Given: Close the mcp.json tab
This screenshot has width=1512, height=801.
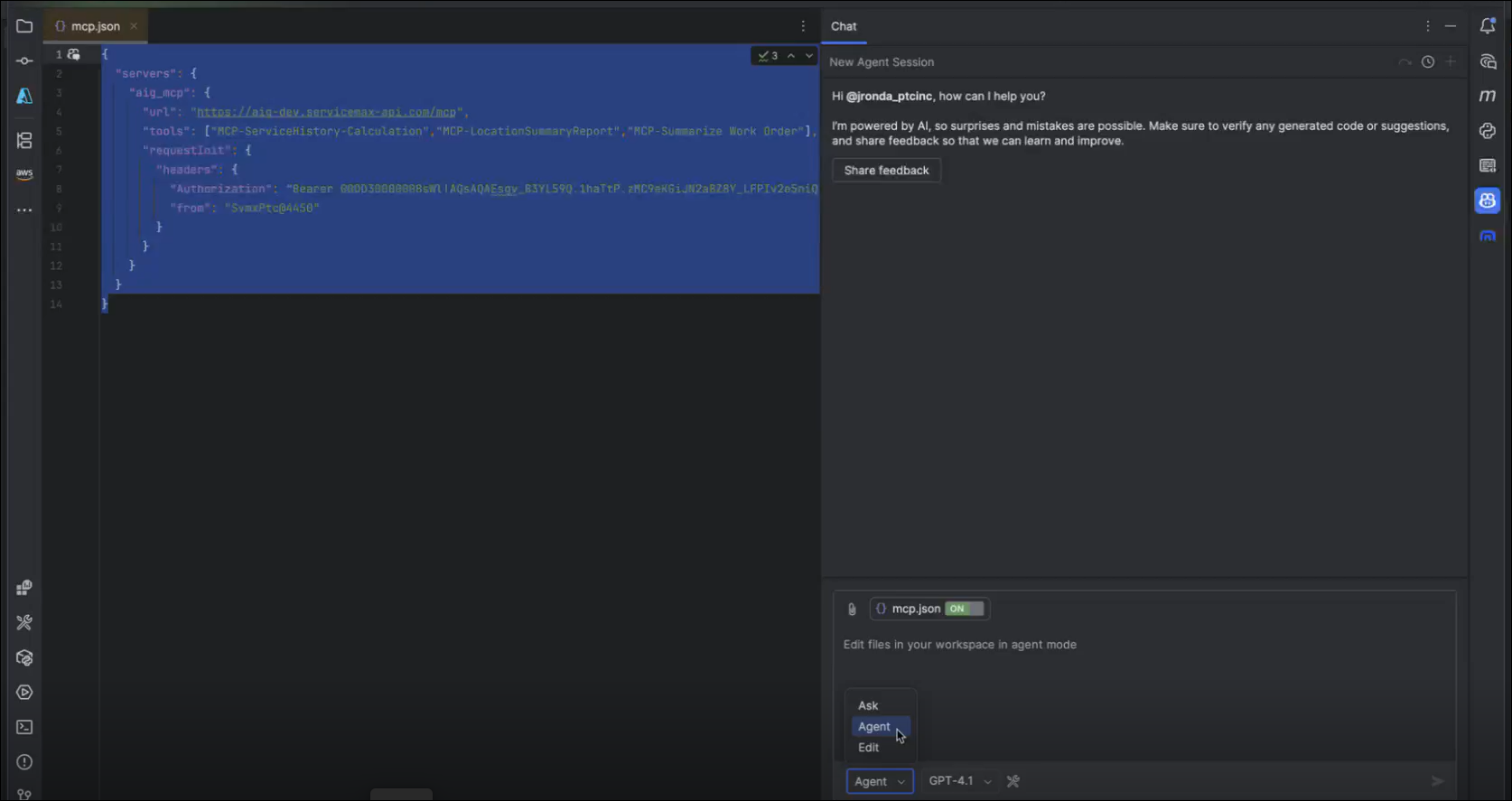Looking at the screenshot, I should pyautogui.click(x=134, y=26).
